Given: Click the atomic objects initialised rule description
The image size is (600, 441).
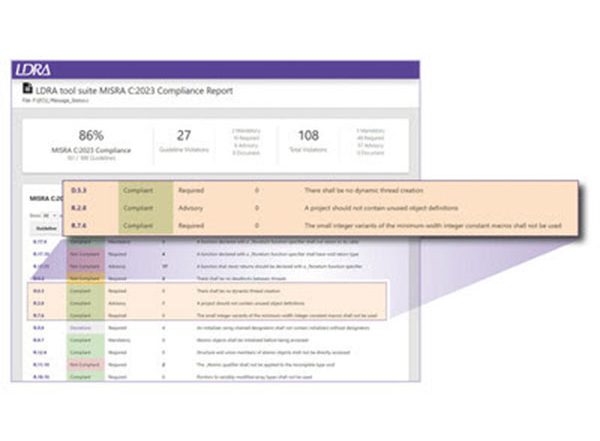Looking at the screenshot, I should coord(253,340).
